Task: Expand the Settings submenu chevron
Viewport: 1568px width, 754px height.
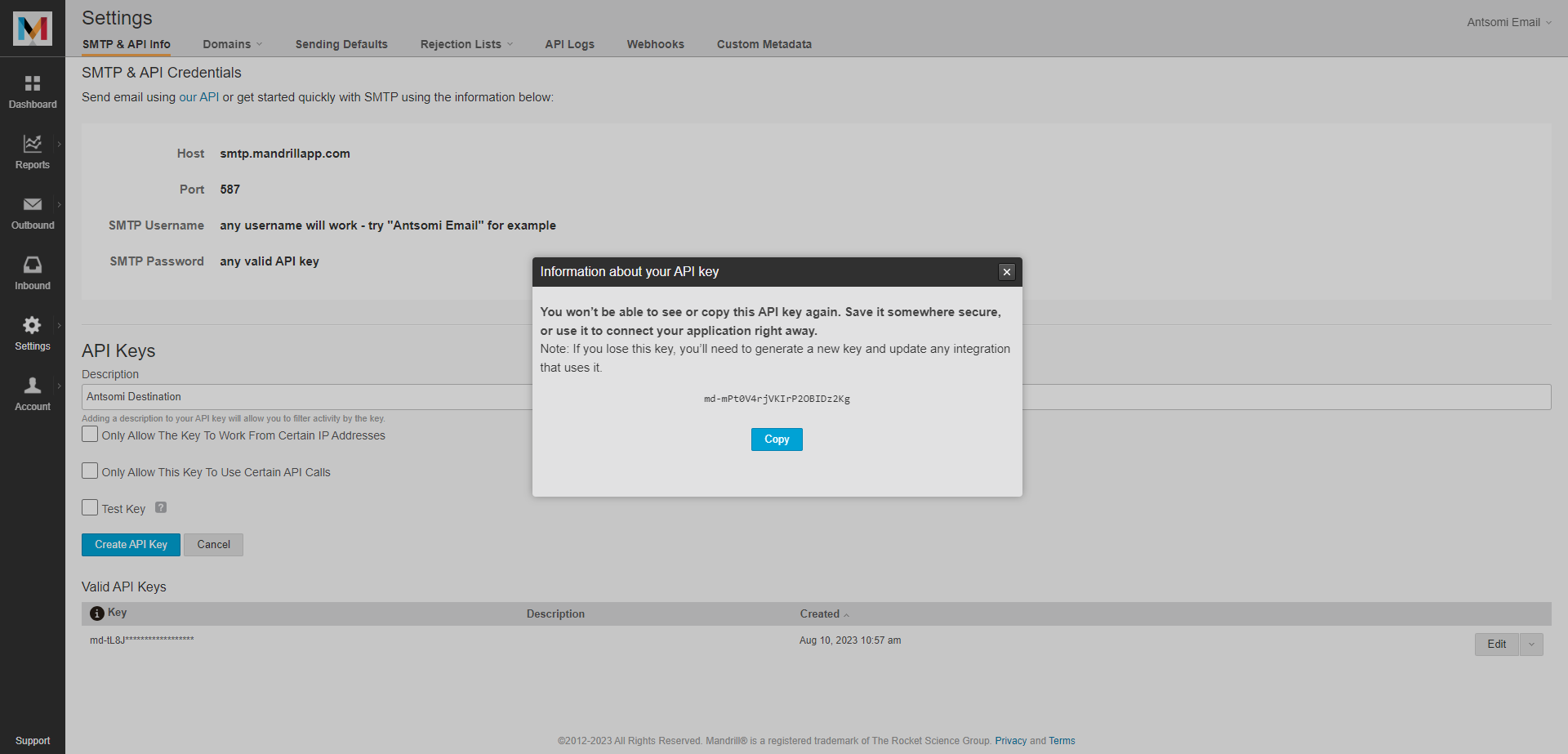Action: (x=59, y=326)
